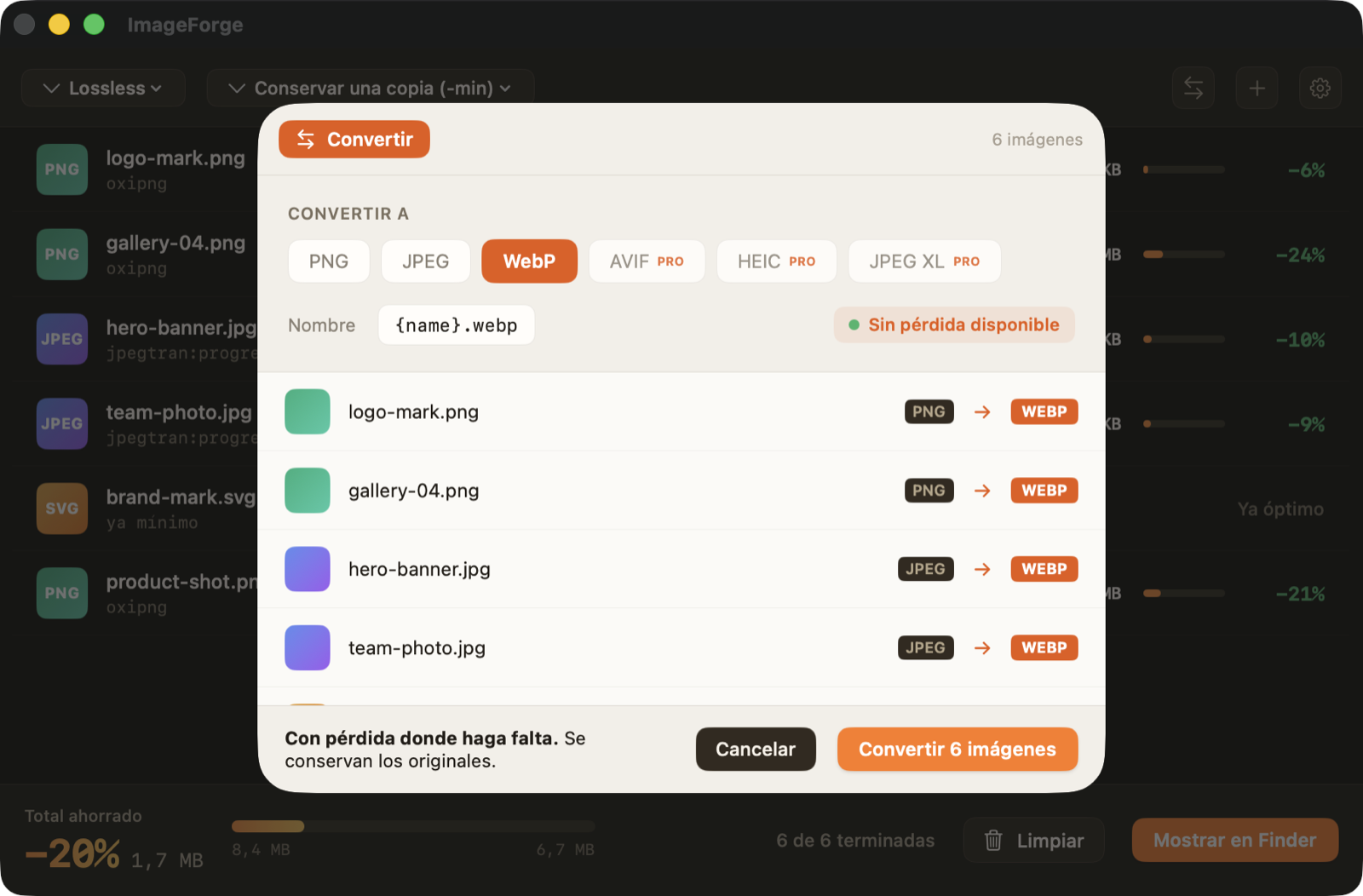Screen dimensions: 1363x896
Task: Click the PNG source badge for gallery-04.png in dialog
Action: (929, 491)
